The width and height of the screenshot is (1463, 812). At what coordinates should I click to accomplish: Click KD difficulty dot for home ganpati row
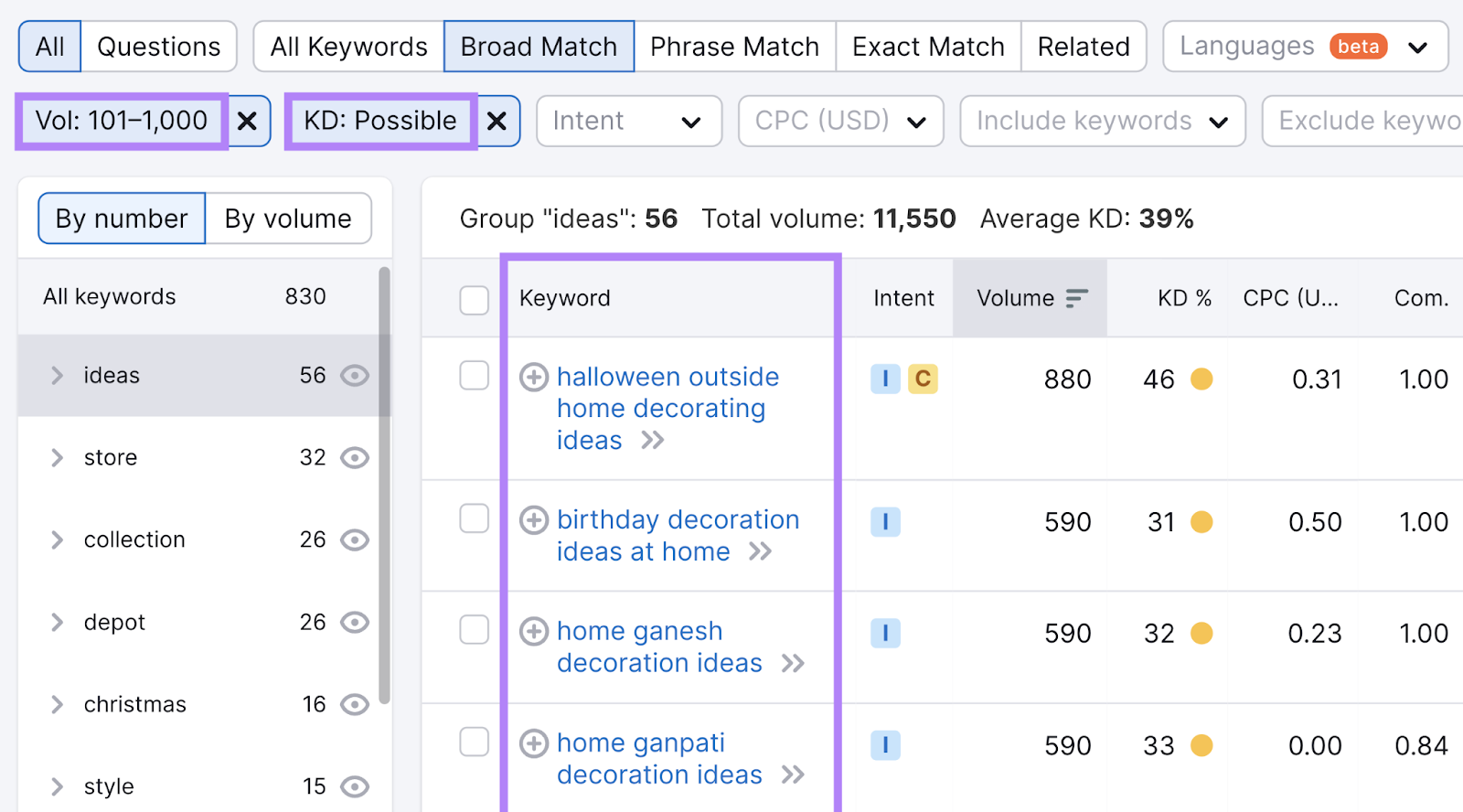[x=1201, y=745]
